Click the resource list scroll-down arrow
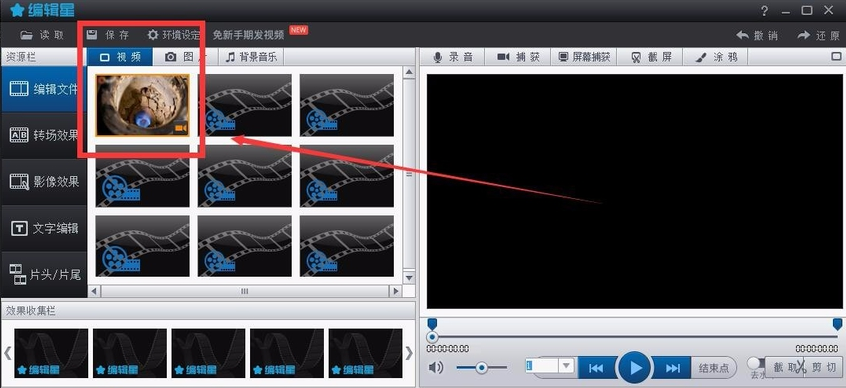This screenshot has width=846, height=388. click(x=409, y=278)
